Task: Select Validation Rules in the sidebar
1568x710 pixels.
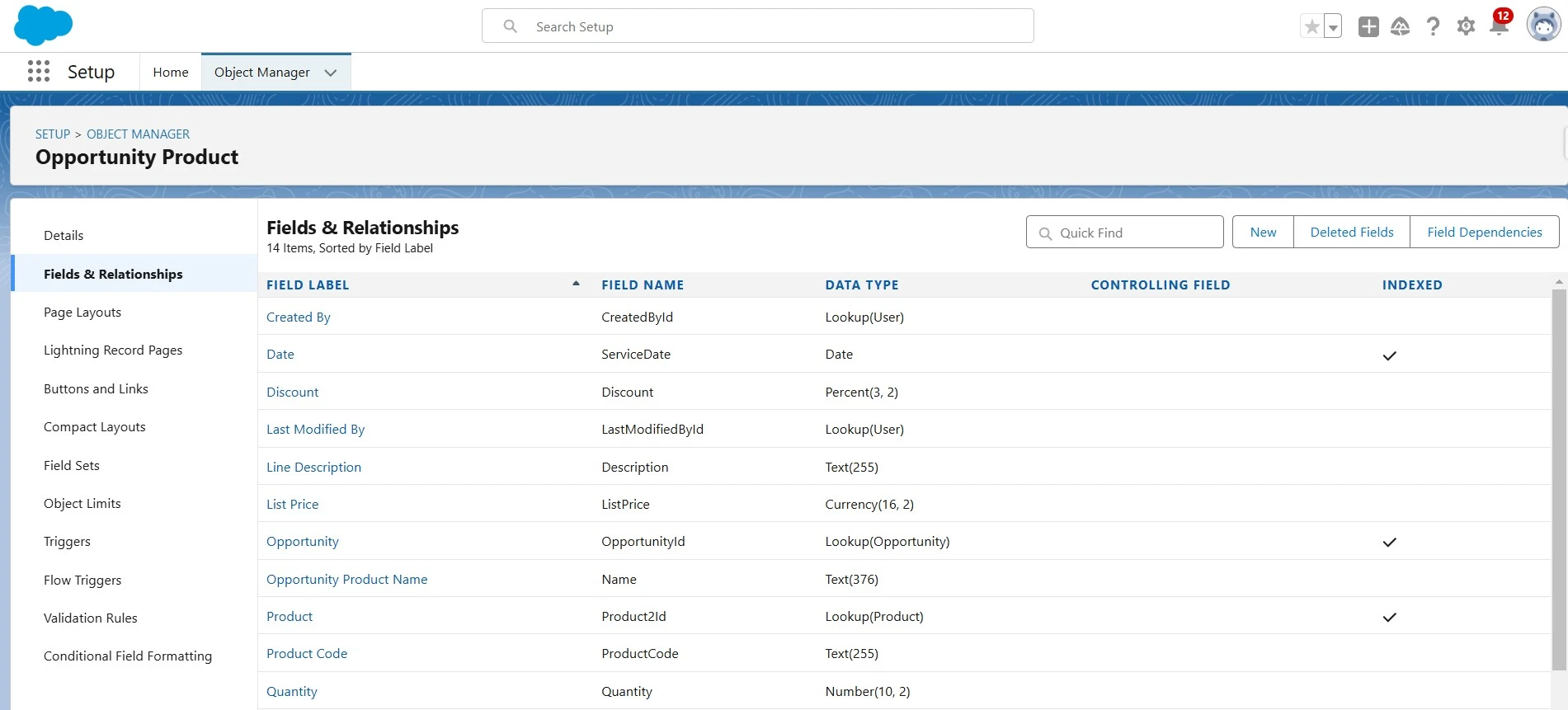Action: tap(91, 618)
